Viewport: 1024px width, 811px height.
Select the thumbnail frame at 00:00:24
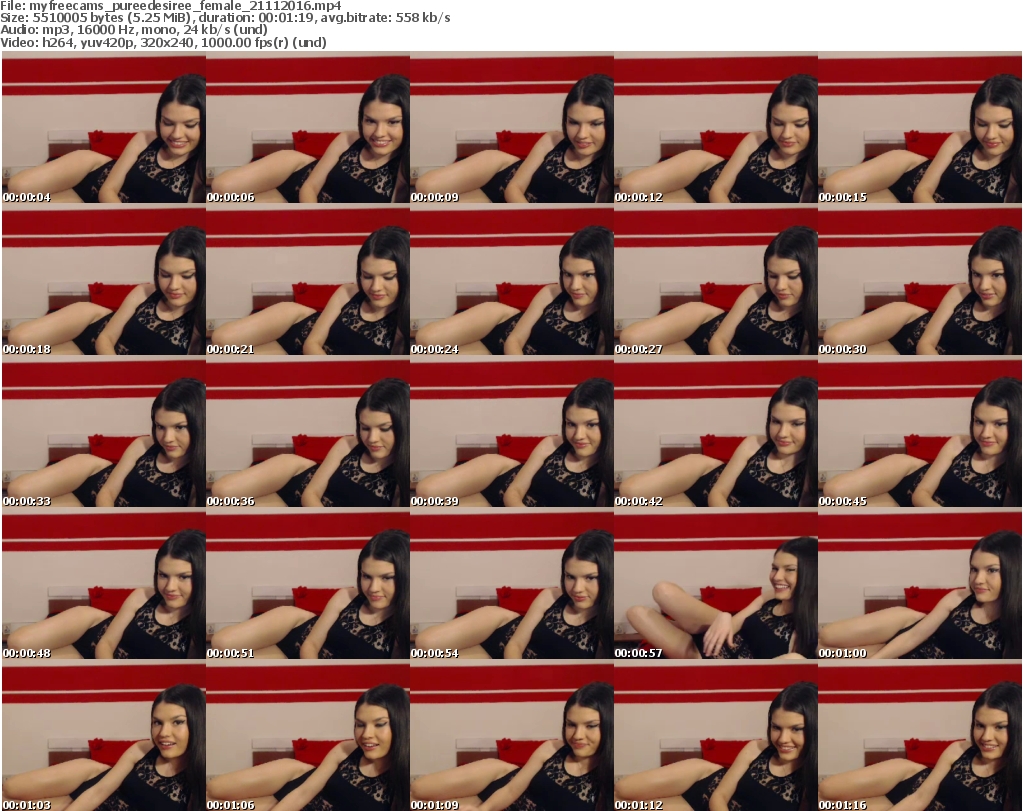pyautogui.click(x=511, y=279)
